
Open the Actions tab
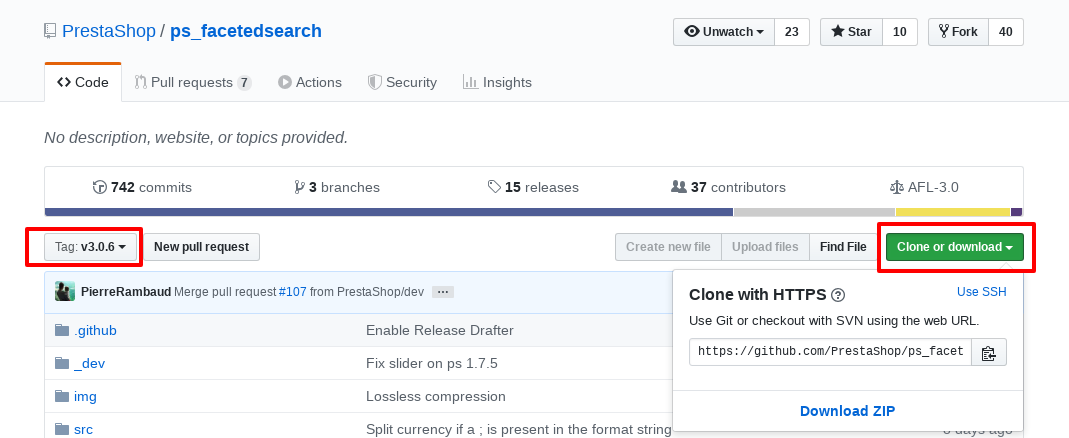[310, 83]
